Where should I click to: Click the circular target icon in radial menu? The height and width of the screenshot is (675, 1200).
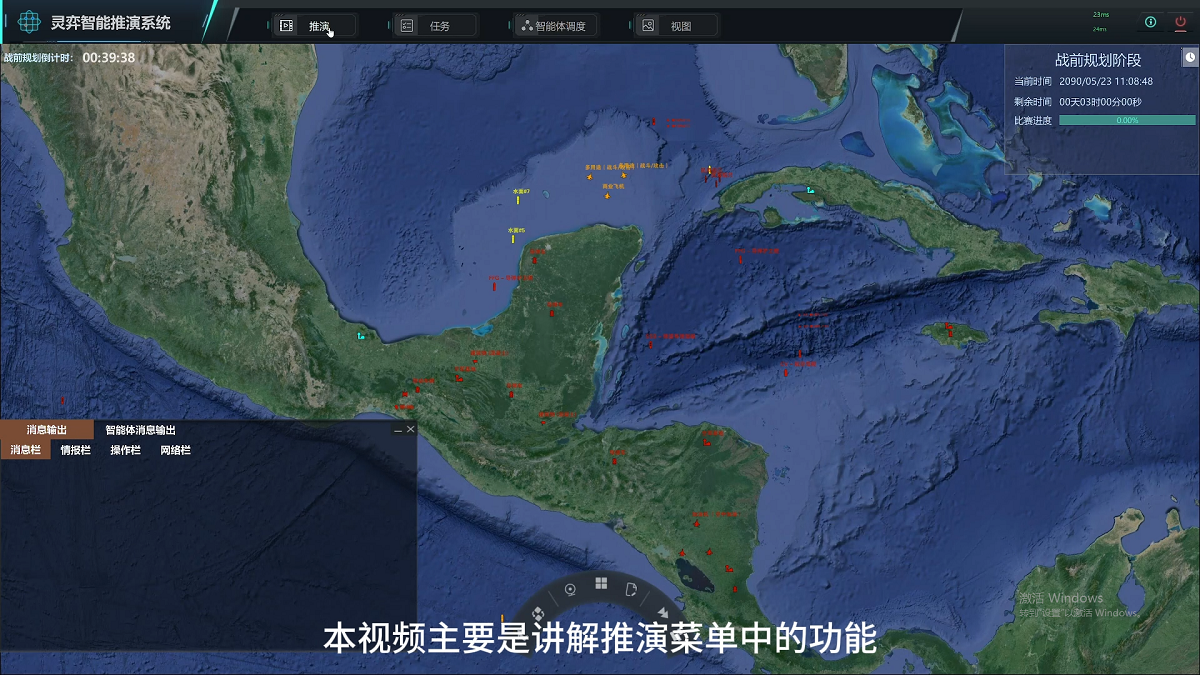click(570, 589)
